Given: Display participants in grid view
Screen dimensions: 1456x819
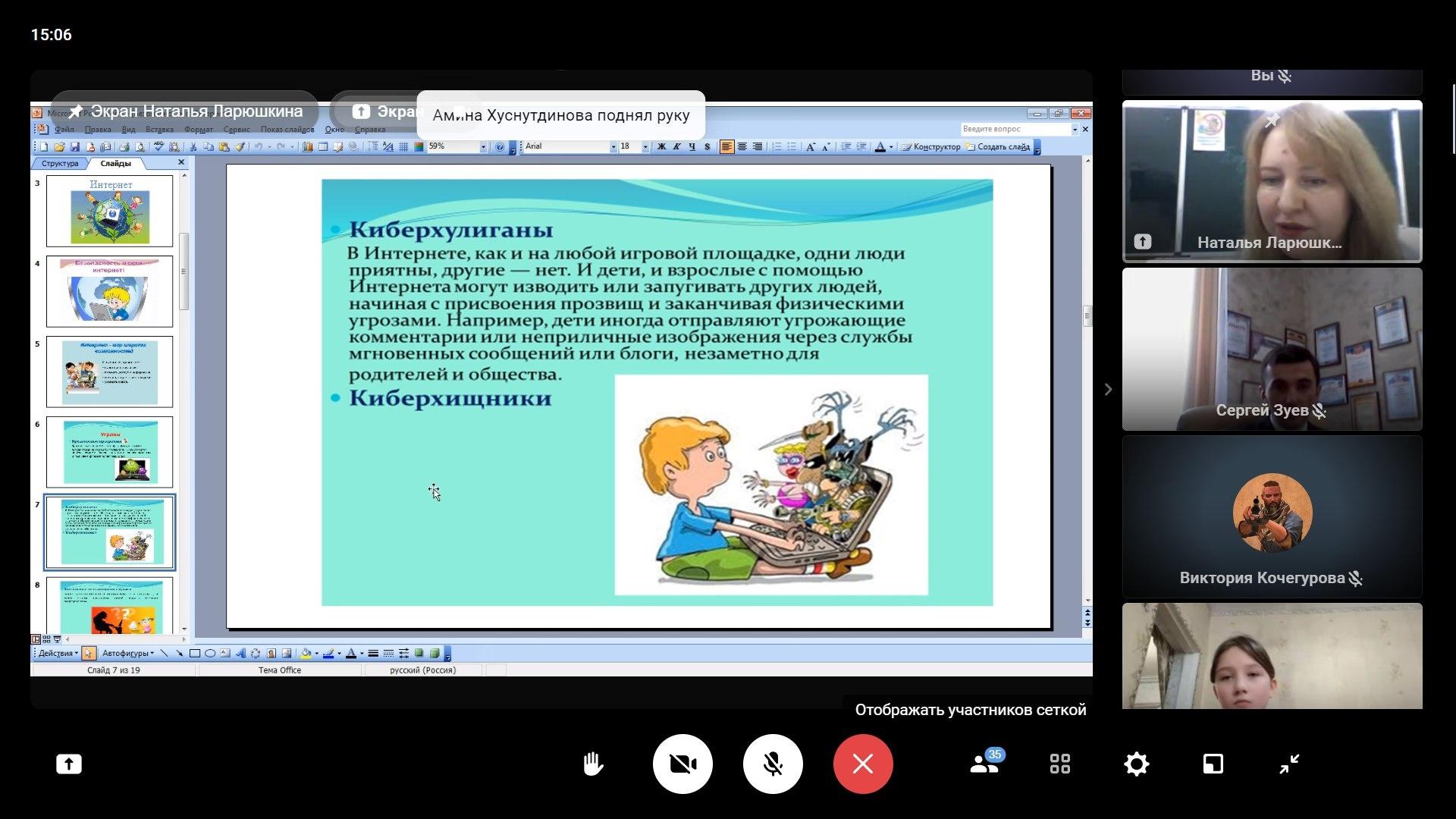Looking at the screenshot, I should click(1060, 764).
